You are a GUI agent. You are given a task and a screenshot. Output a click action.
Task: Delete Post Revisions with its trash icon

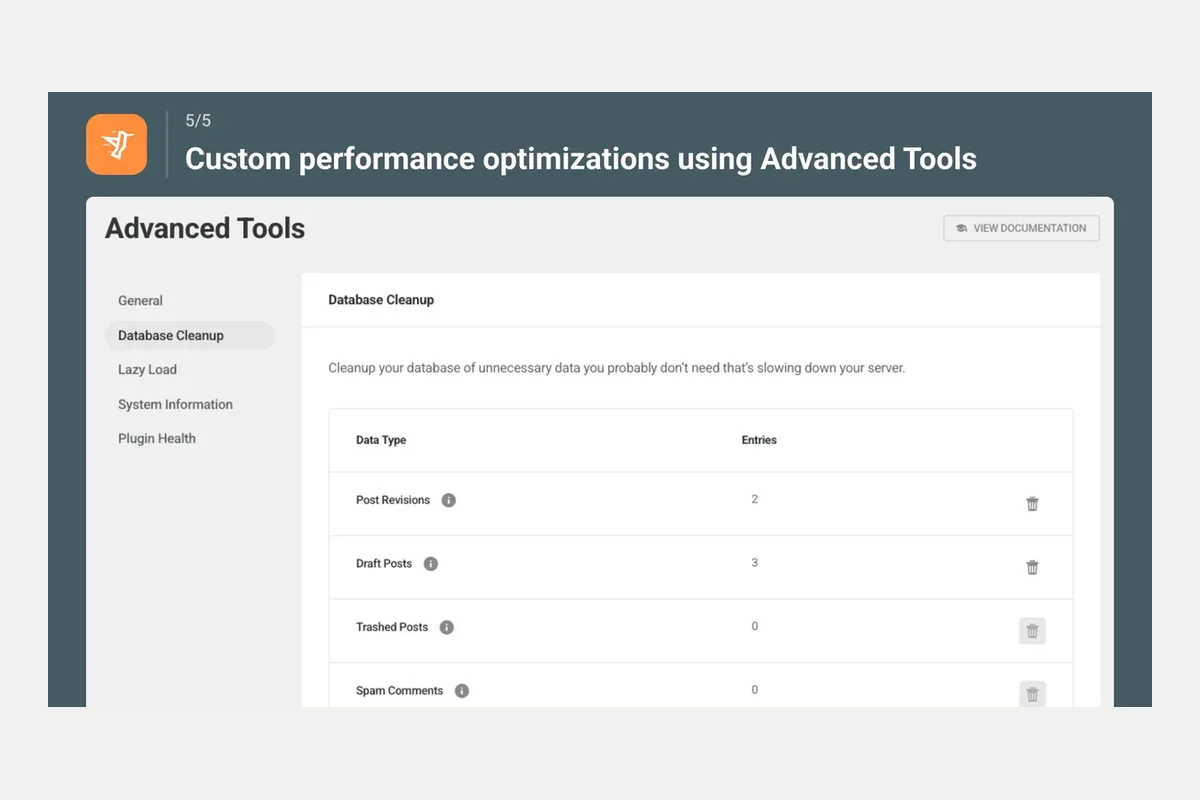(1032, 504)
